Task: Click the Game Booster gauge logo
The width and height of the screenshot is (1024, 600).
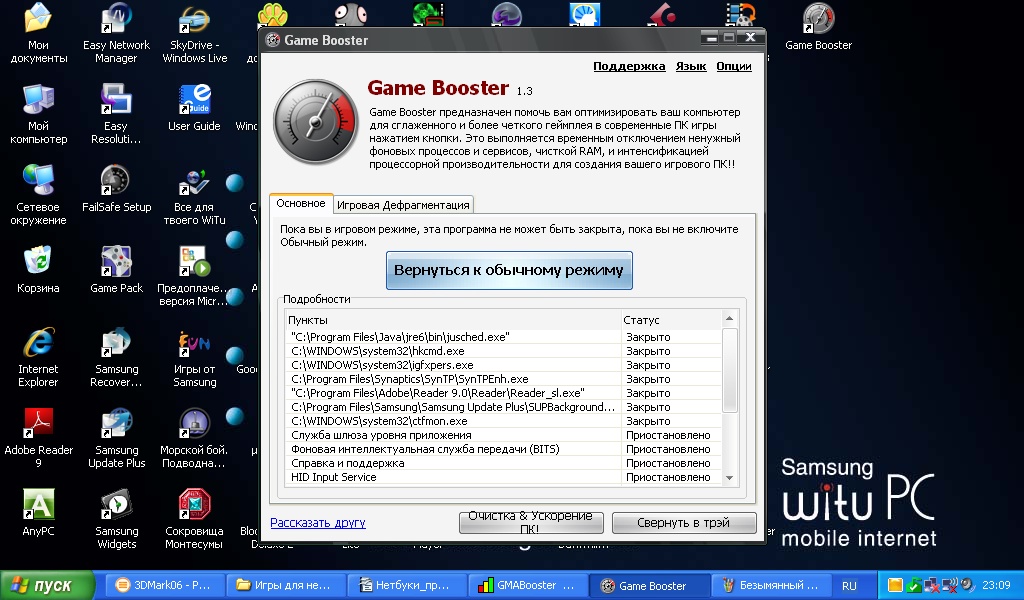Action: pos(315,122)
